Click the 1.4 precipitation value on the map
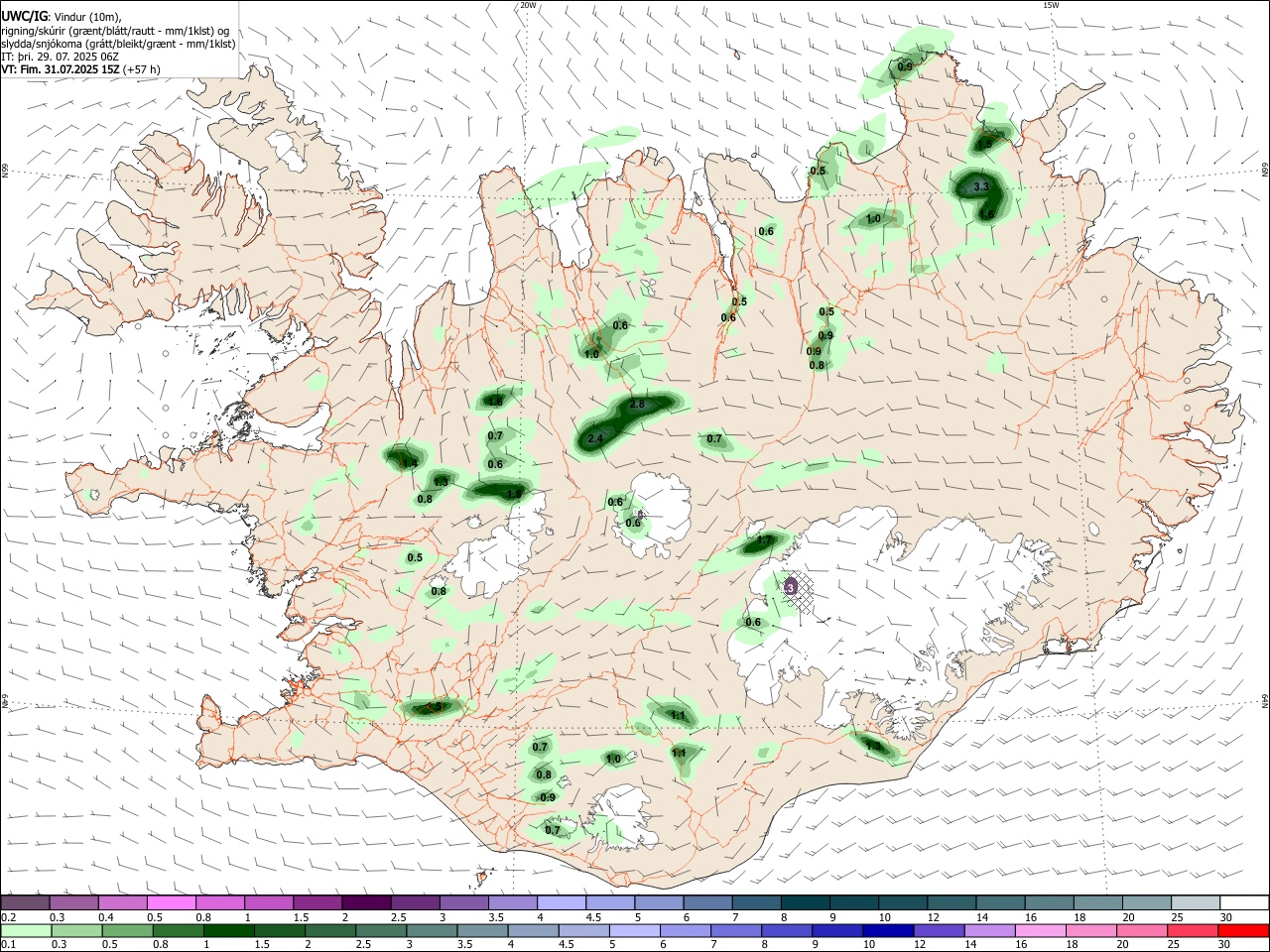Screen dimensions: 1270x952 409,463
